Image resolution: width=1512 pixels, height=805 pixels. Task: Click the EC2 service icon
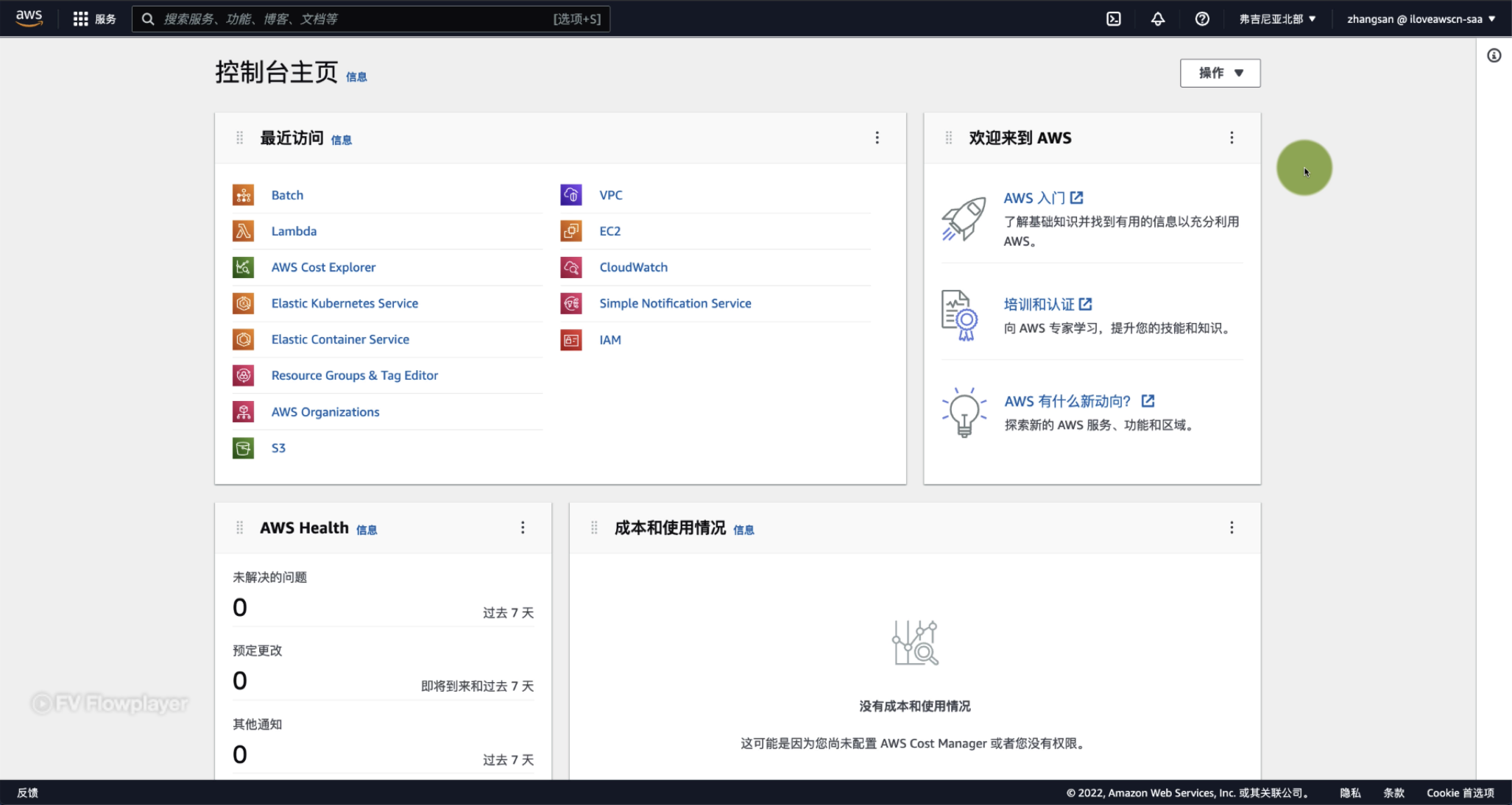tap(571, 231)
